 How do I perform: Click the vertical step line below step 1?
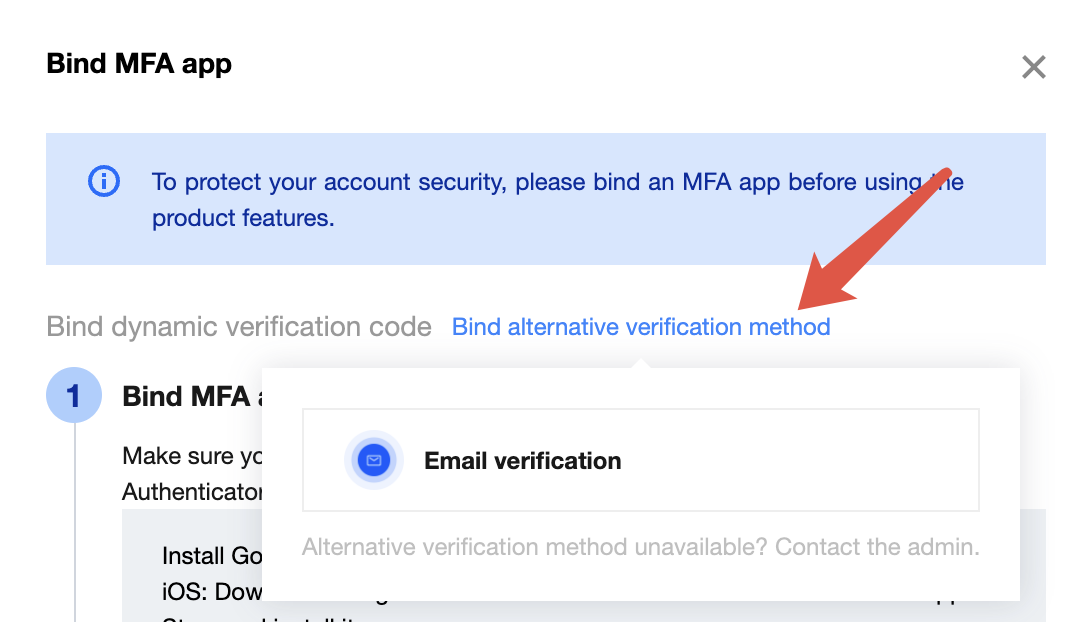coord(74,520)
